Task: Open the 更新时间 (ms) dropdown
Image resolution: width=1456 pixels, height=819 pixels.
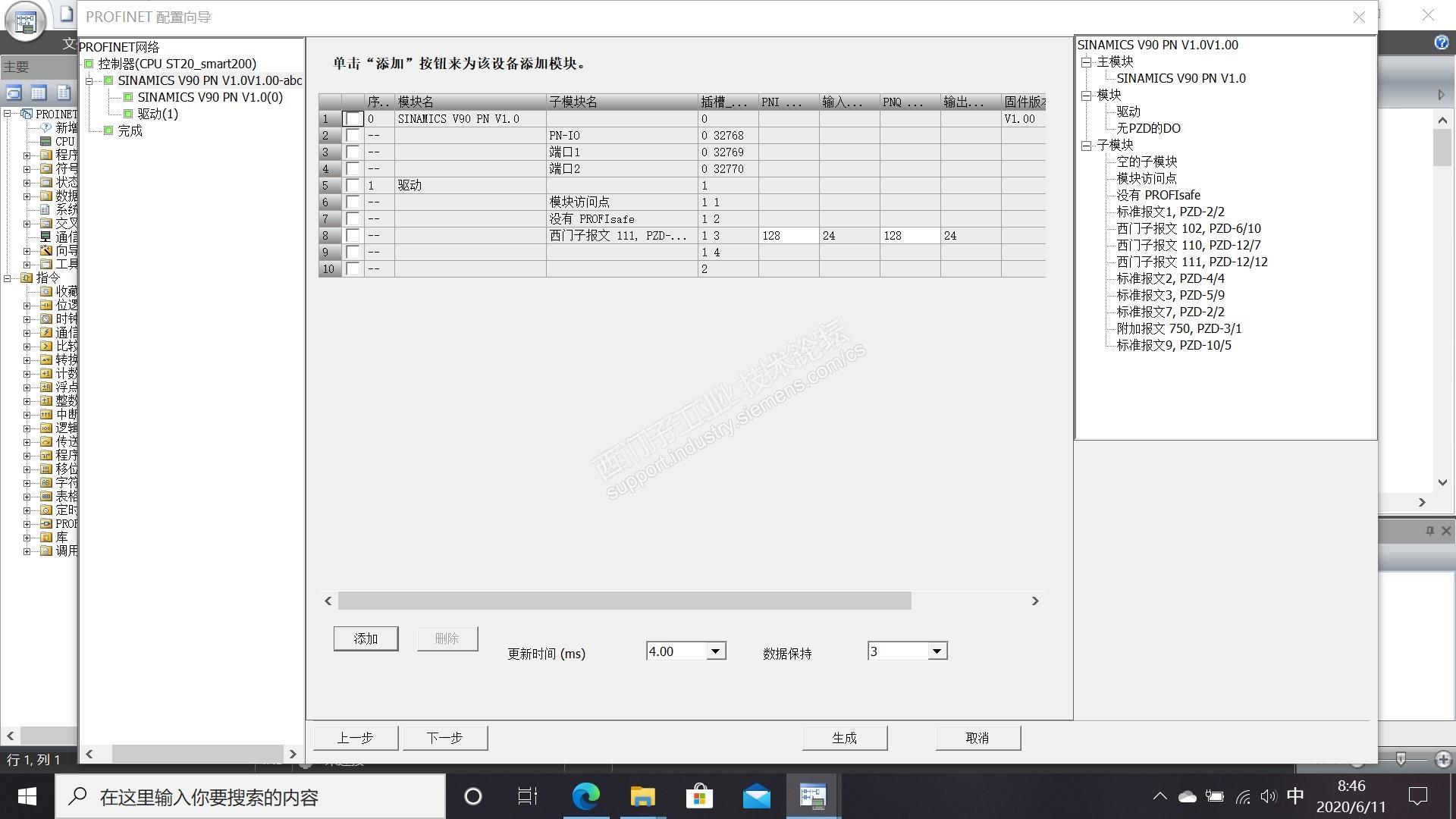Action: pos(715,651)
